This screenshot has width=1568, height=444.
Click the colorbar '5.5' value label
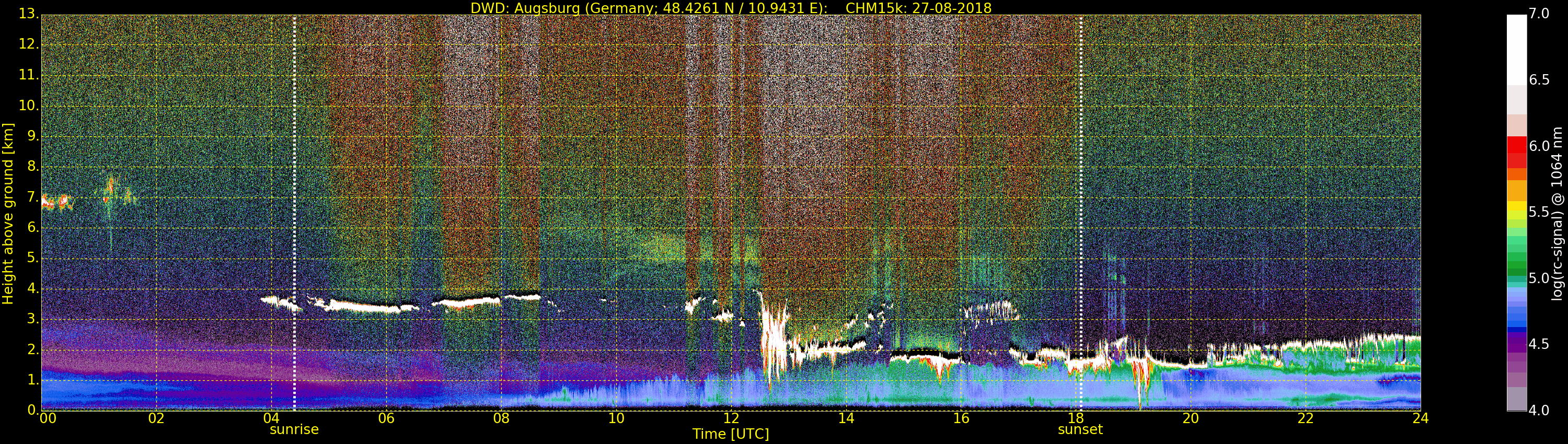tap(1539, 212)
